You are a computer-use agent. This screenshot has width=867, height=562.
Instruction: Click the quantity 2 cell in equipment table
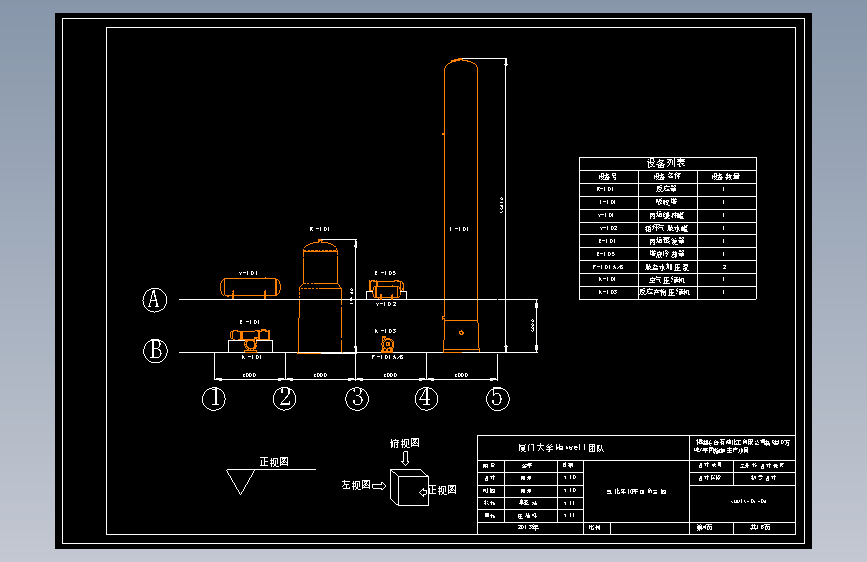click(726, 267)
